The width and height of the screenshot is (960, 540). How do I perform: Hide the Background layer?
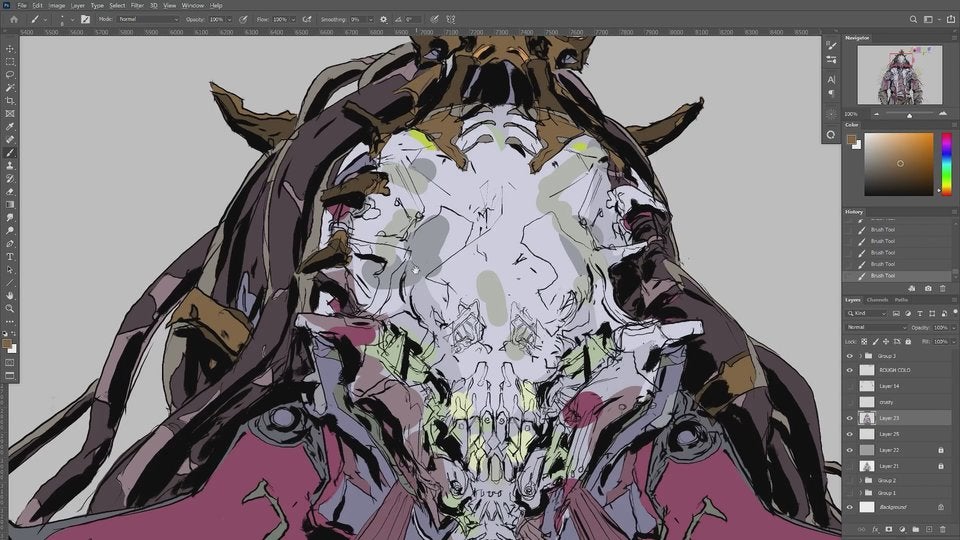coord(849,507)
